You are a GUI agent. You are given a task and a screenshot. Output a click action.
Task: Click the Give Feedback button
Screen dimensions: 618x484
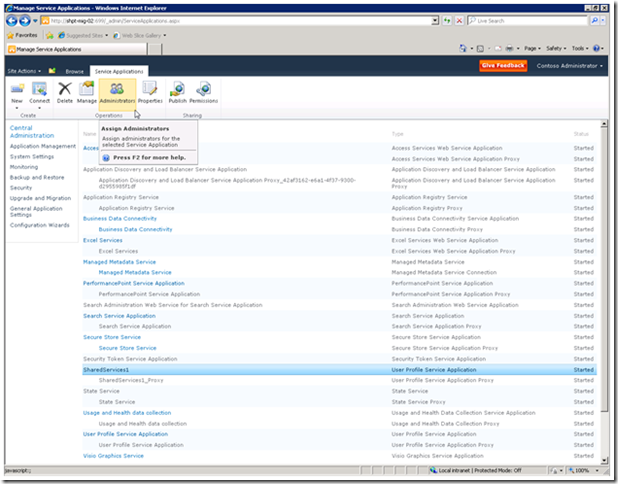tap(503, 65)
